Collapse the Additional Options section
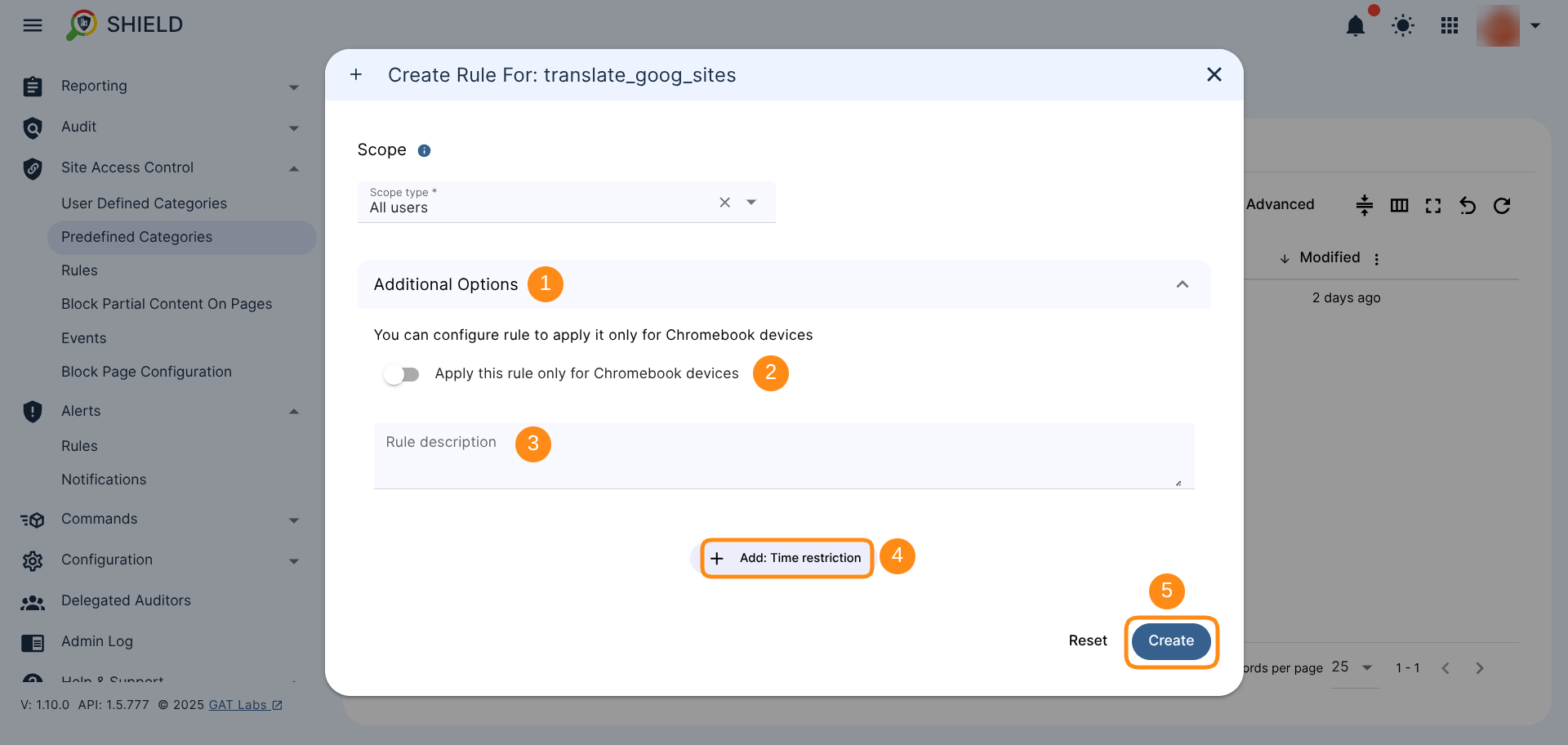 pos(1182,284)
